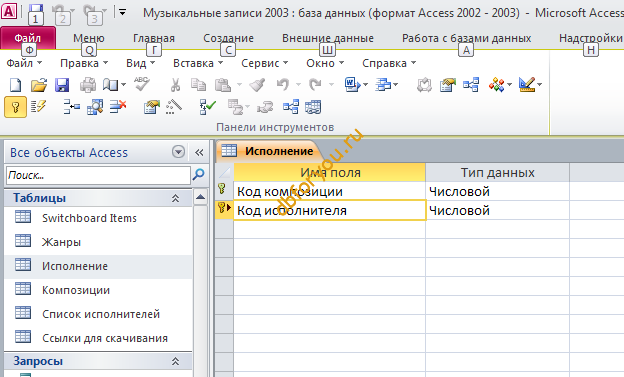Click the Delete Rows icon
The height and width of the screenshot is (377, 624).
(x=118, y=107)
